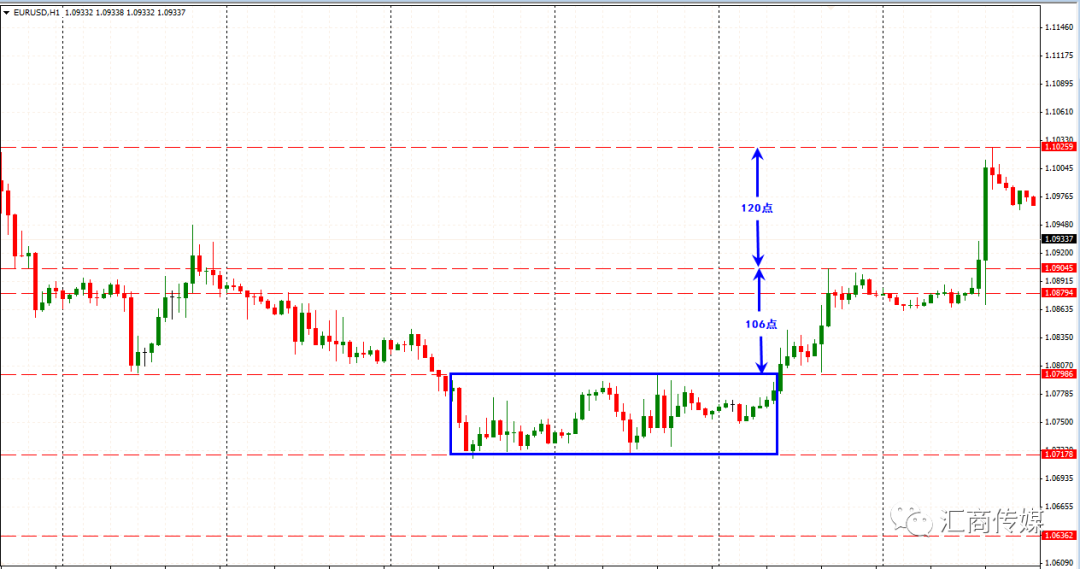Click the 1.09480 value on price axis

tap(1059, 225)
